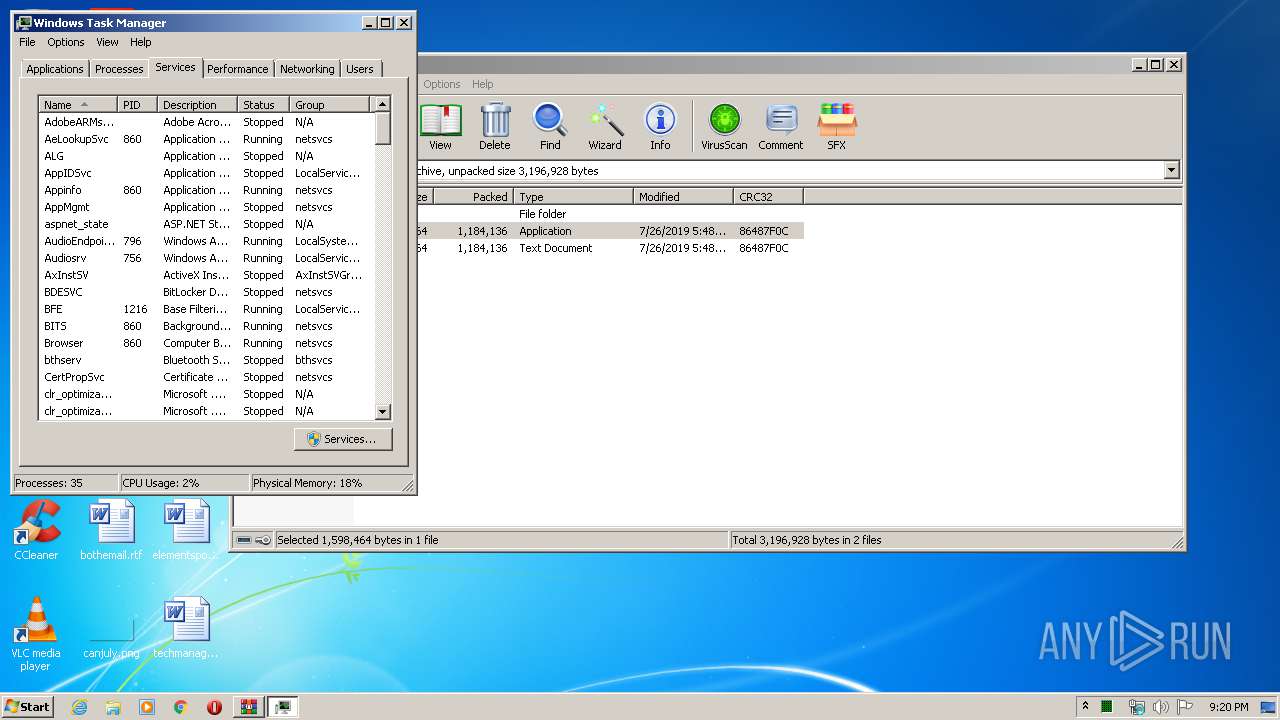
Task: Sort services by Description column
Action: point(198,105)
